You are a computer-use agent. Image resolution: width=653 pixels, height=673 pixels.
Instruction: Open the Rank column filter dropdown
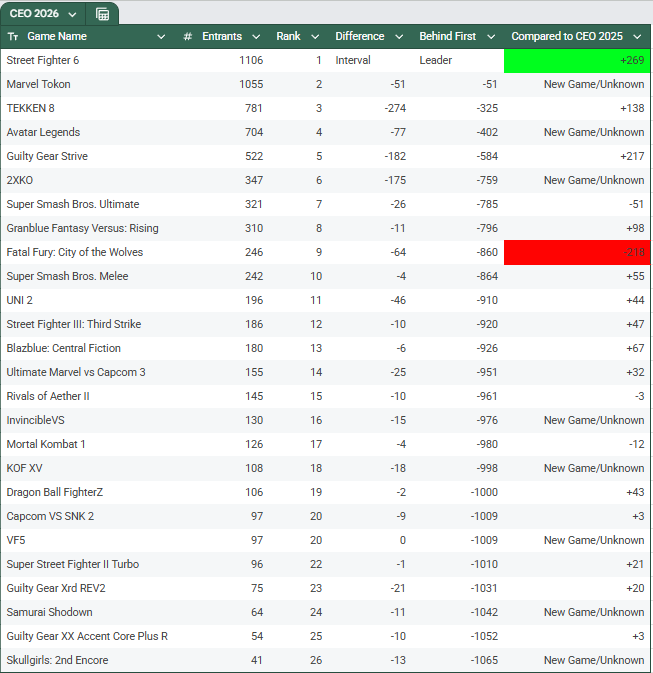tap(315, 37)
